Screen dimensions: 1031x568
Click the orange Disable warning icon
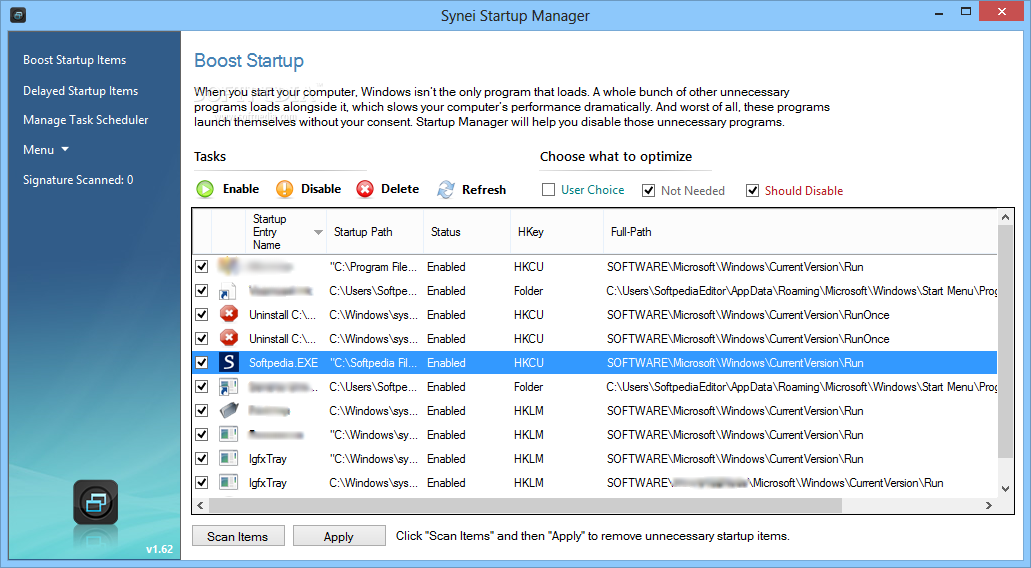point(284,189)
